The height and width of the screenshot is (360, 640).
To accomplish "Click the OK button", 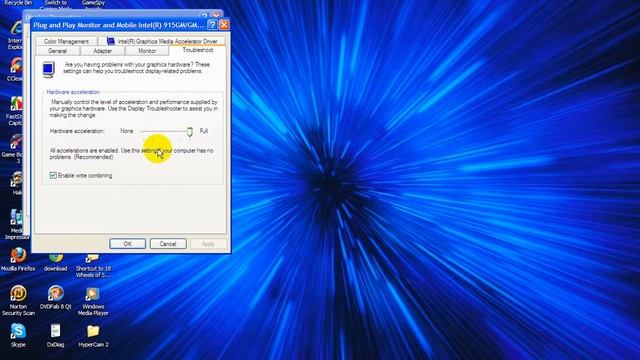I will (127, 244).
